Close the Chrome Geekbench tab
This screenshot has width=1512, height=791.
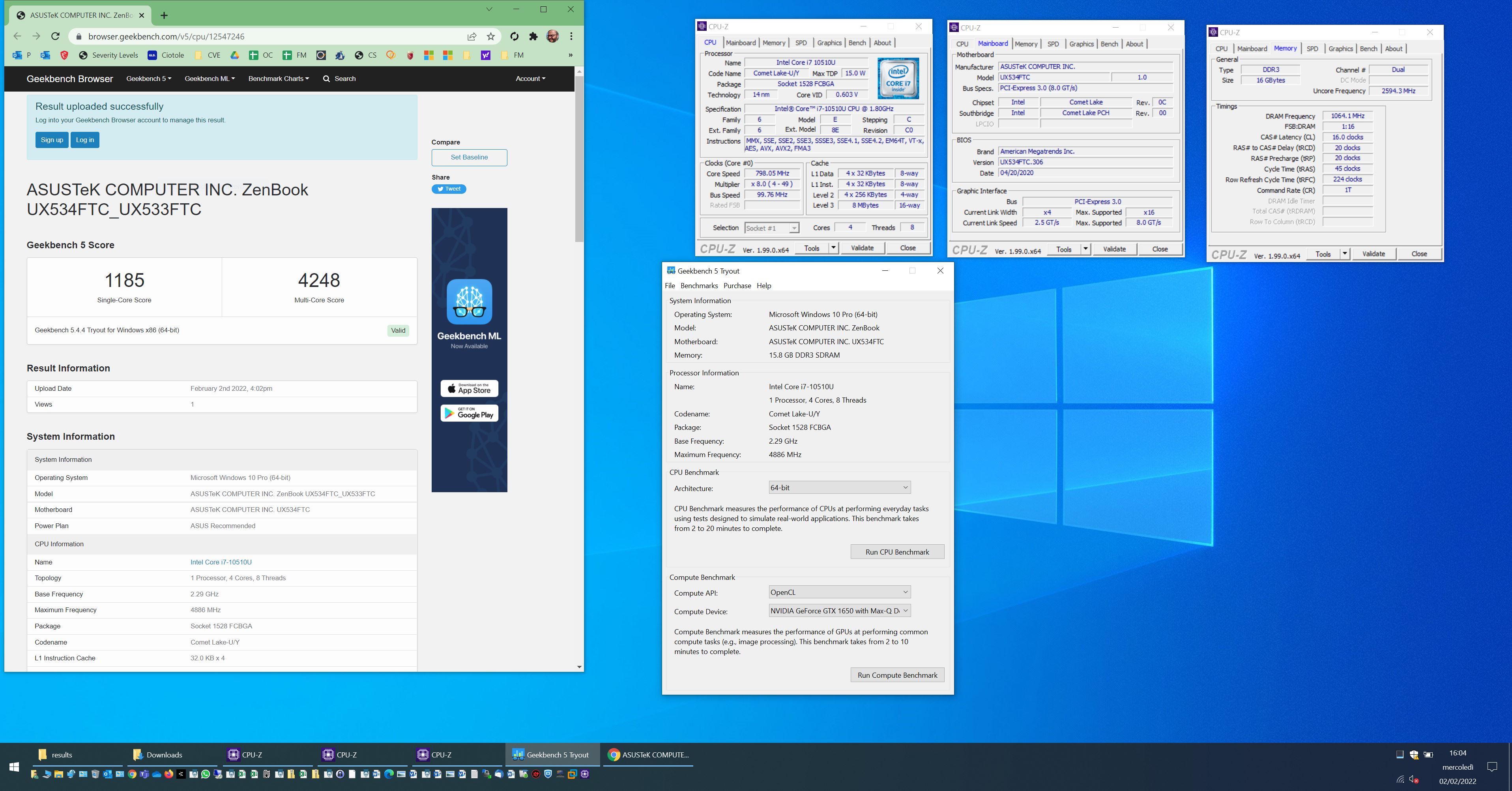pyautogui.click(x=142, y=15)
